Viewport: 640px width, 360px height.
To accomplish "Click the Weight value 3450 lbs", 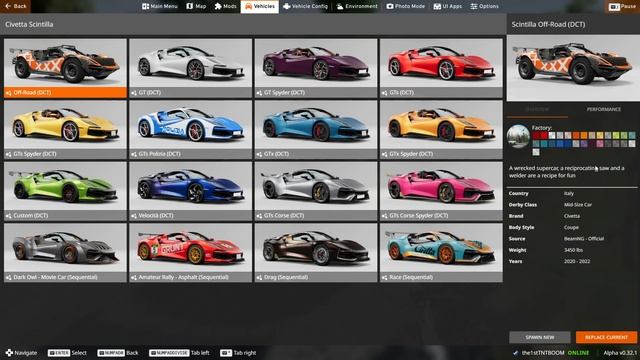I will click(573, 250).
